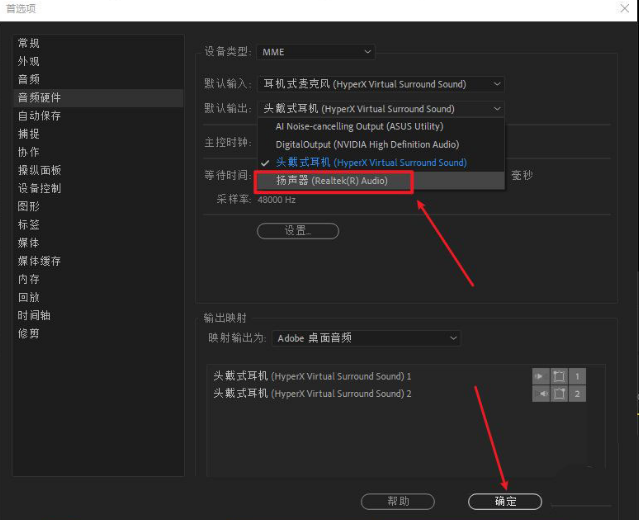Open the 修剪 preferences category
This screenshot has height=520, width=639.
98,333
